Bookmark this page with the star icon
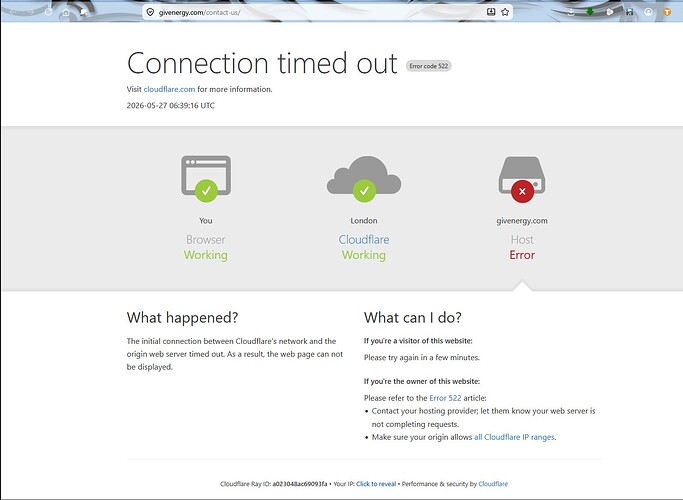Image resolution: width=683 pixels, height=500 pixels. coord(505,12)
